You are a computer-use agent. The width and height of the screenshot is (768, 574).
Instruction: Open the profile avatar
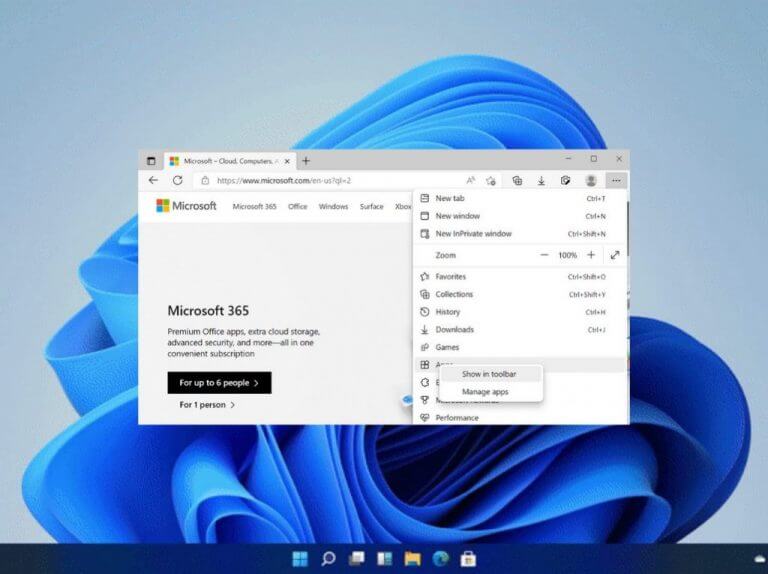click(591, 181)
